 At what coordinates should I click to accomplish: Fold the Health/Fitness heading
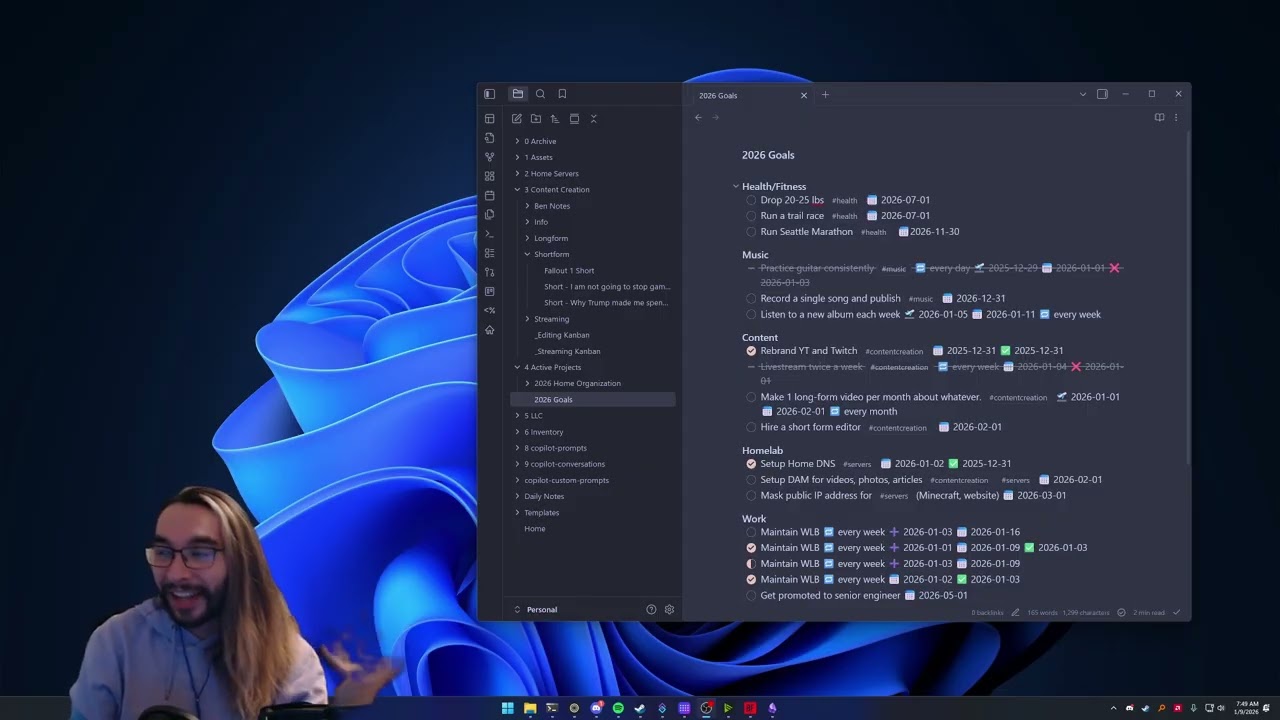(736, 186)
